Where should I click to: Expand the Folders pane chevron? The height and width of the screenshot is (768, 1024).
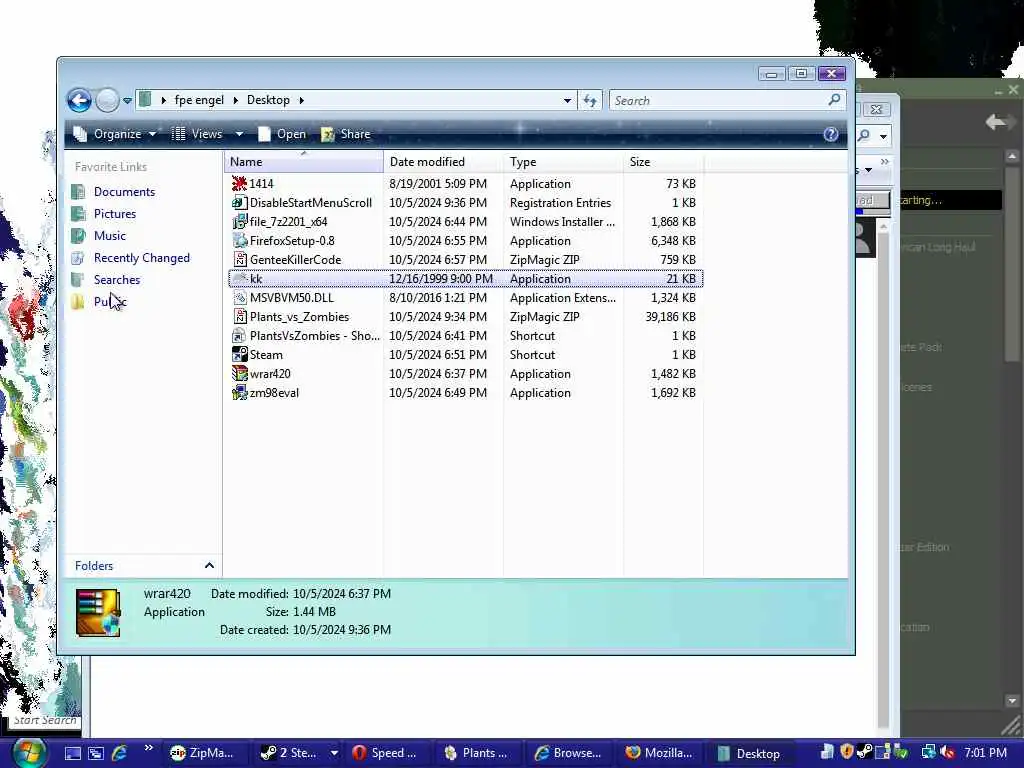[x=209, y=566]
